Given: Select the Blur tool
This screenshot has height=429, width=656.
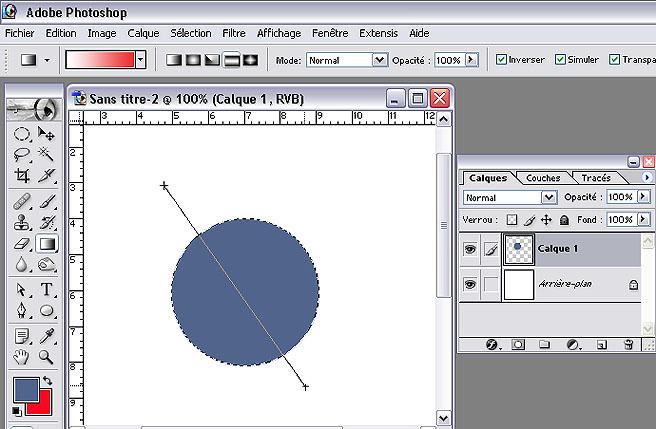Looking at the screenshot, I should pyautogui.click(x=22, y=265).
